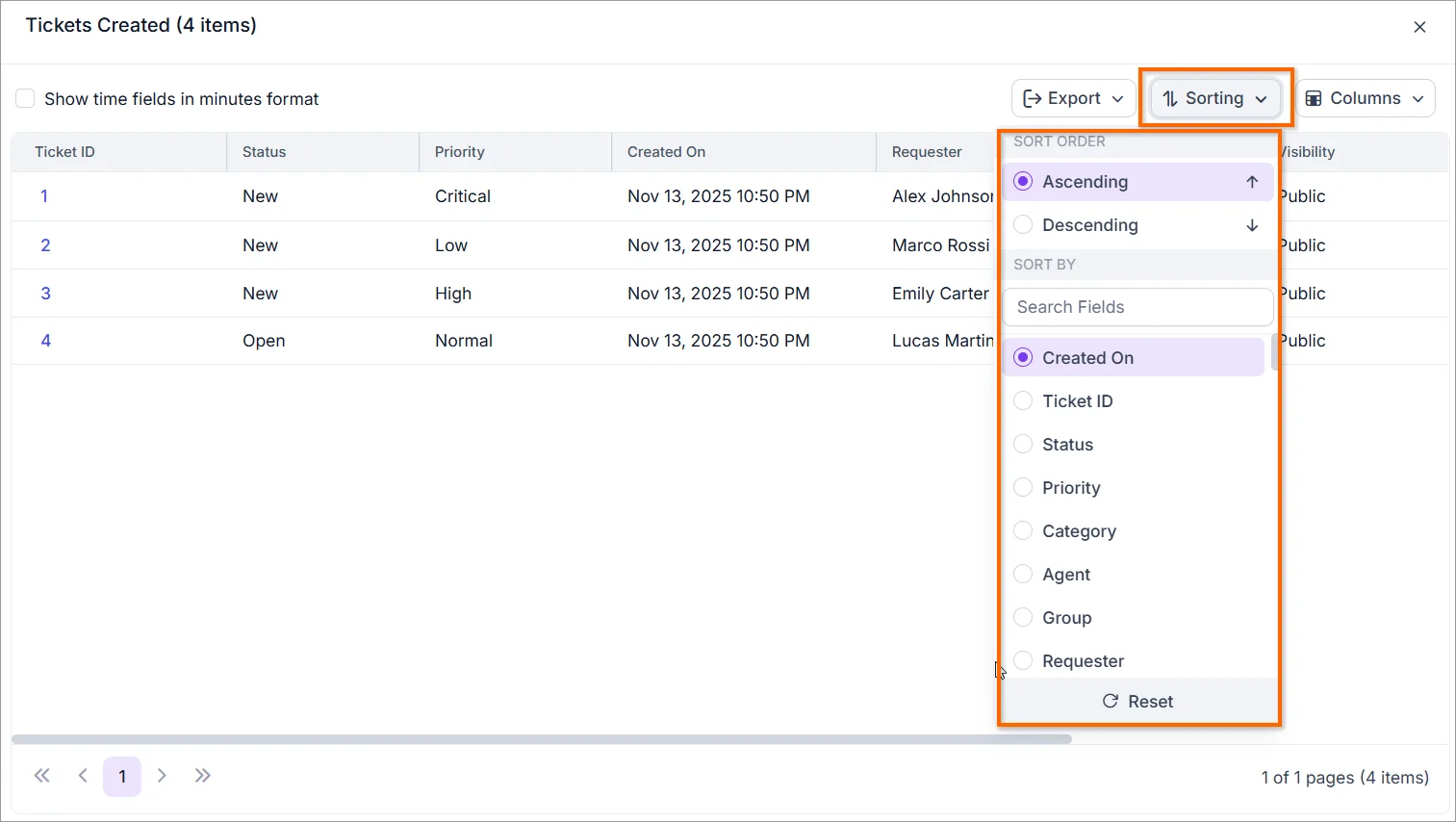Screen dimensions: 1456x822
Task: Open the Columns dropdown
Action: pos(1365,98)
